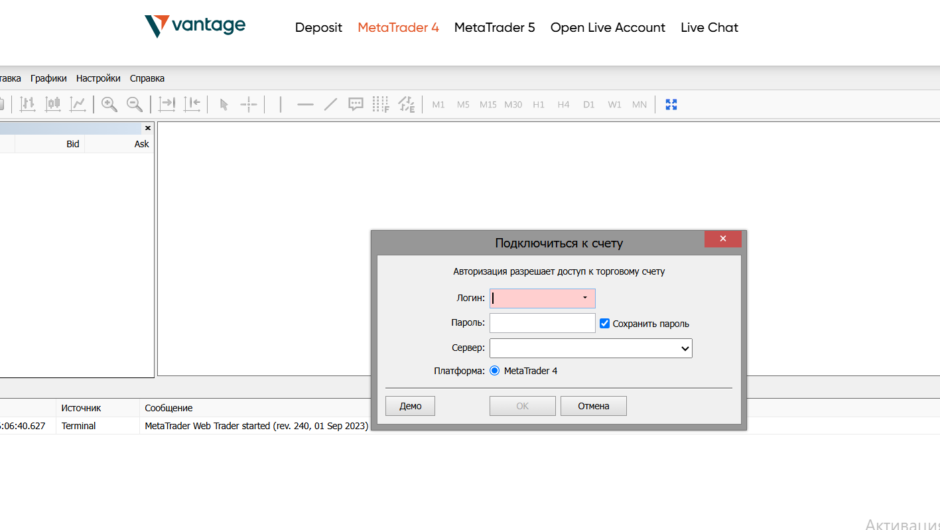
Task: Uncheck the Сохранить пароль checkbox
Action: coord(605,323)
